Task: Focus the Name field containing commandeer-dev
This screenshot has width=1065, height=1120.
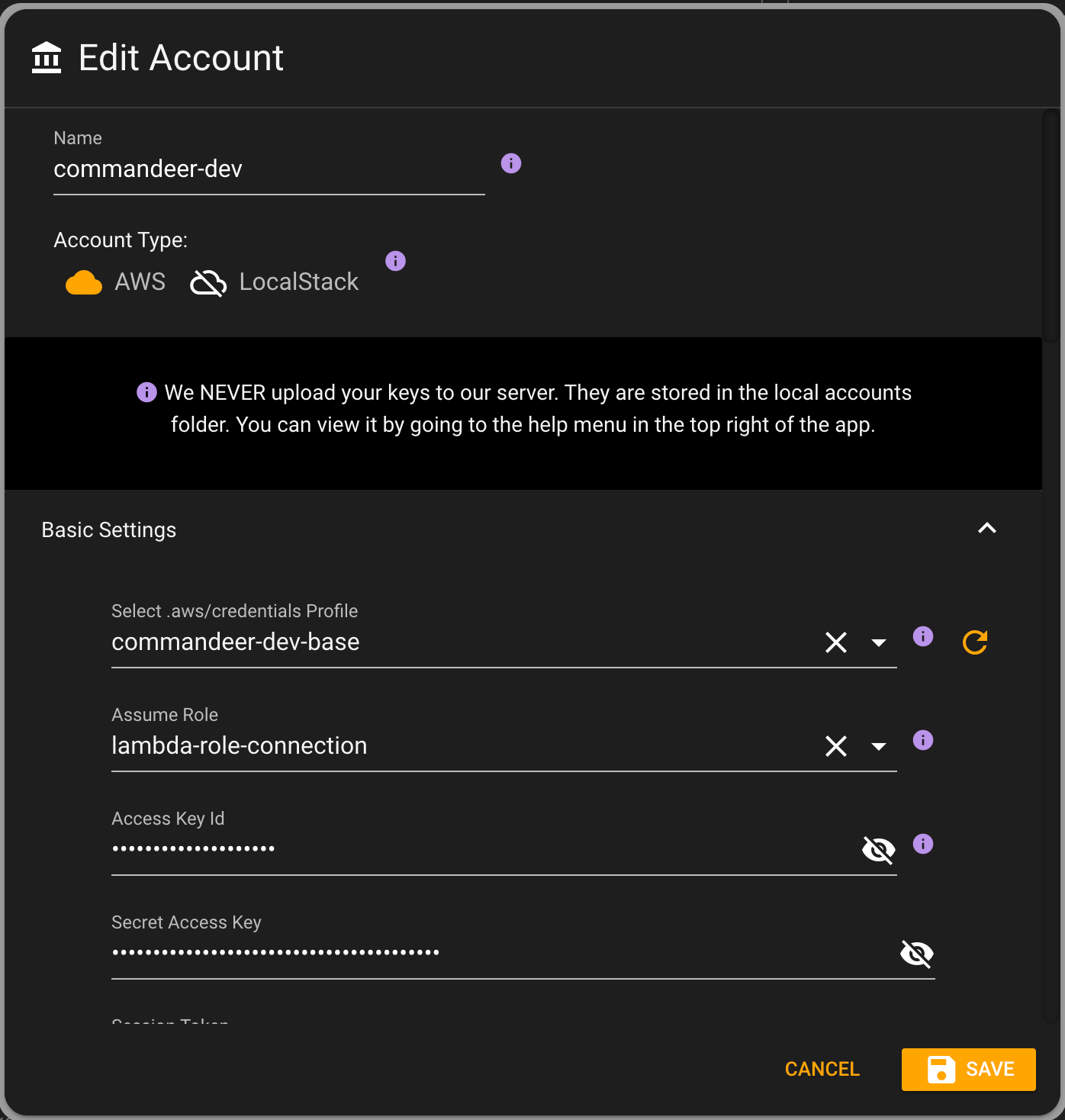Action: pos(269,169)
